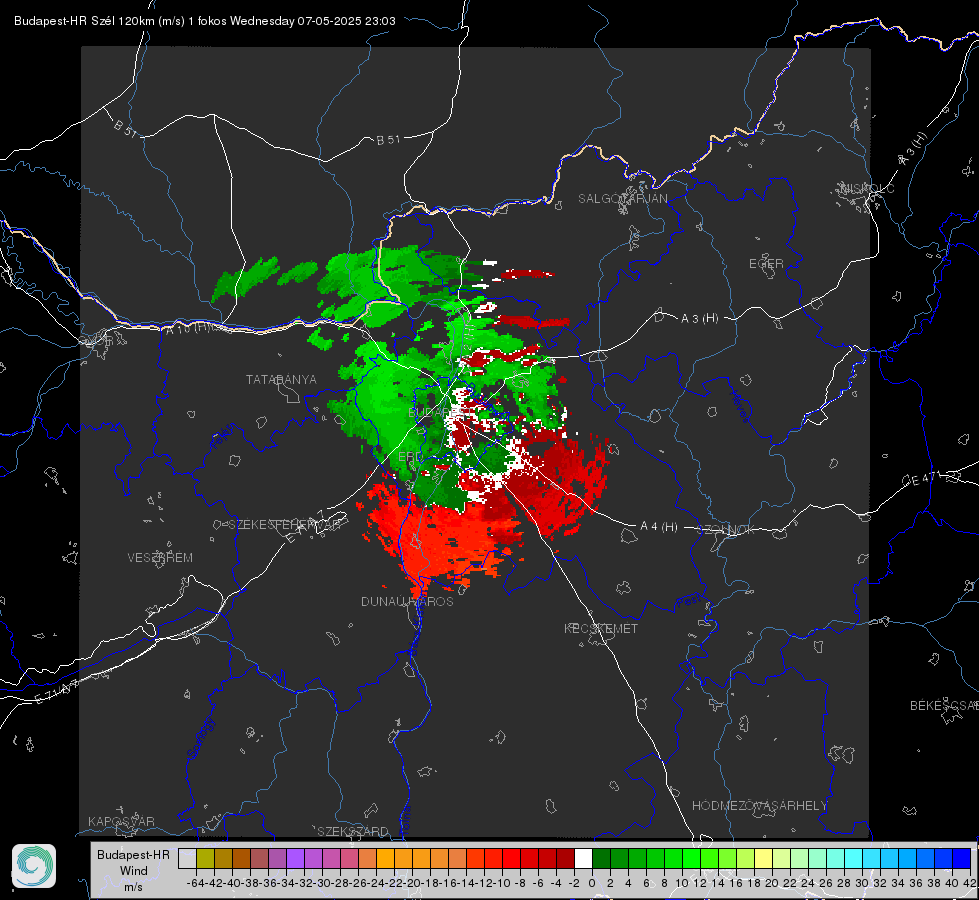Click the KECSKEMÉT city label
This screenshot has width=979, height=900.
tap(601, 629)
